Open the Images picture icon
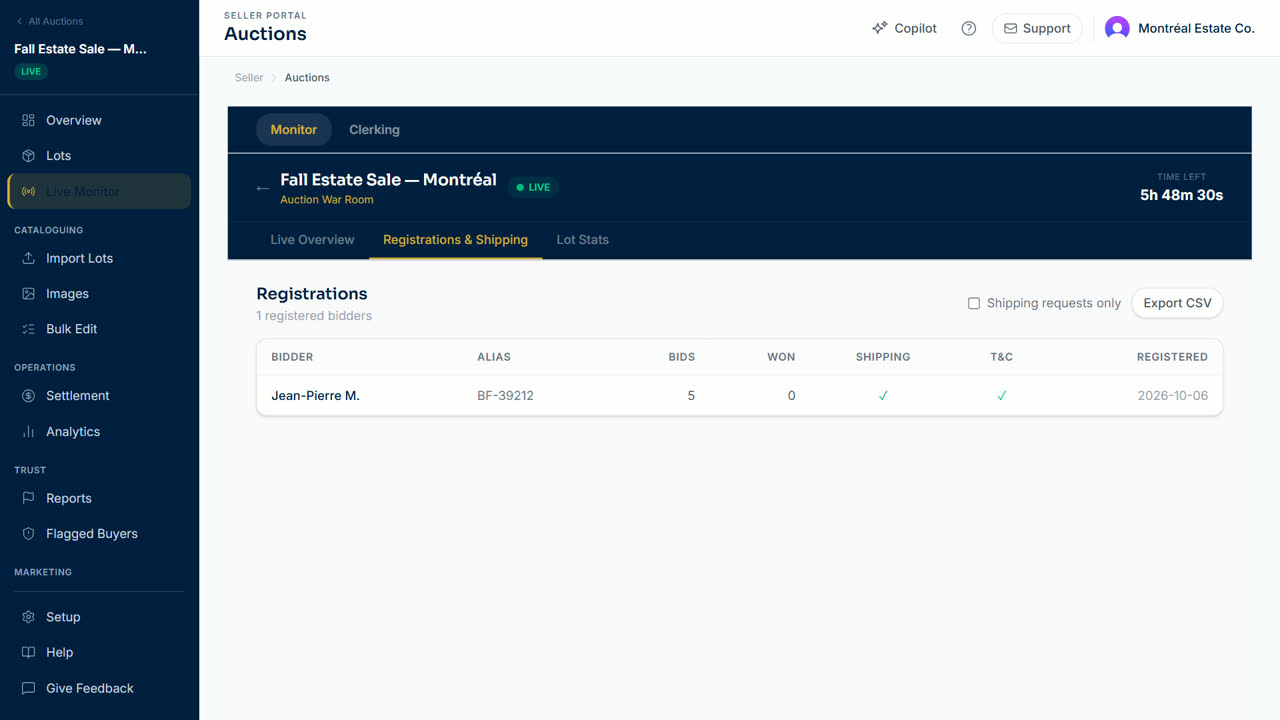 [28, 294]
